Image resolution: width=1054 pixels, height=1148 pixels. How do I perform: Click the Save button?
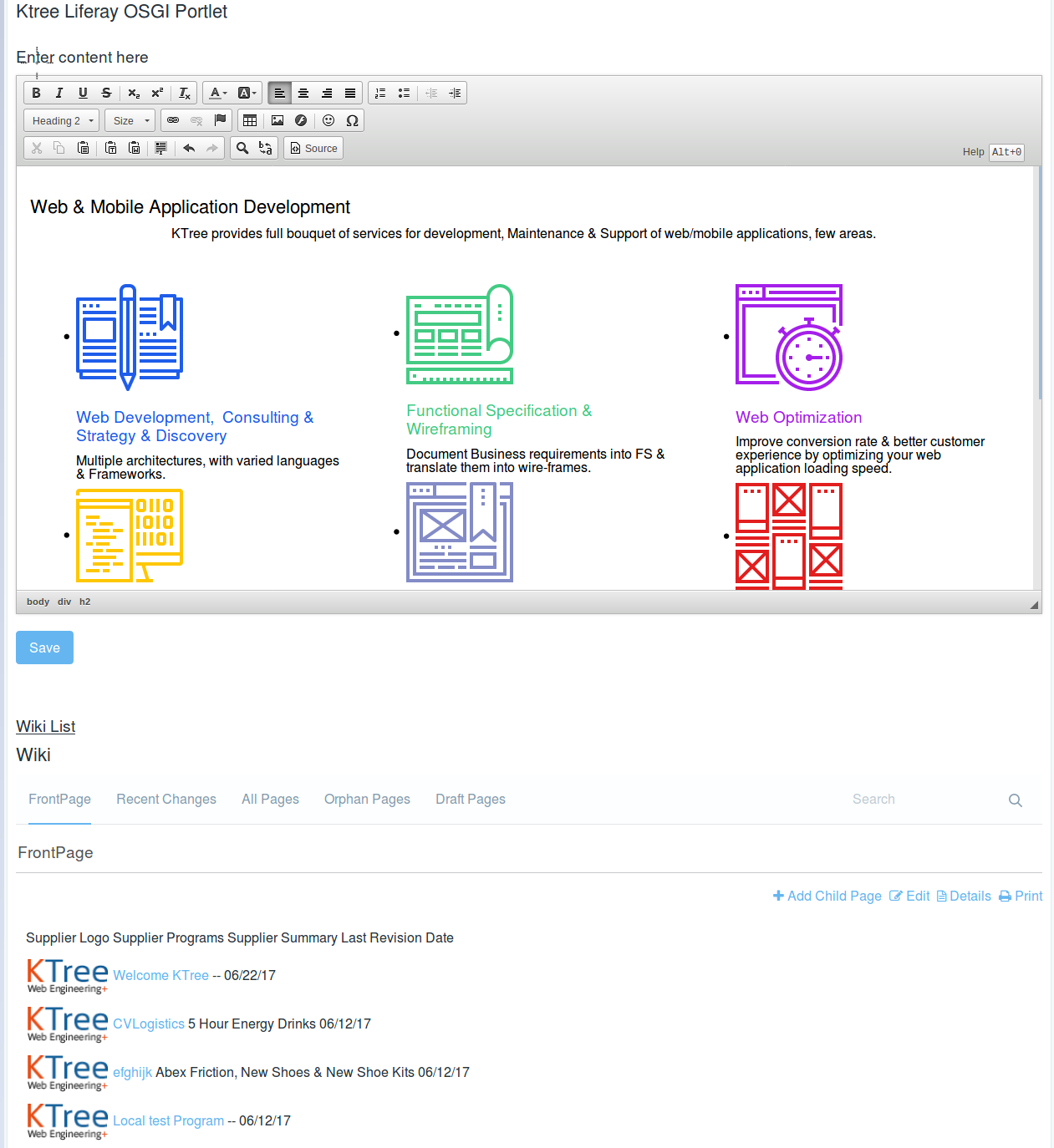[44, 648]
